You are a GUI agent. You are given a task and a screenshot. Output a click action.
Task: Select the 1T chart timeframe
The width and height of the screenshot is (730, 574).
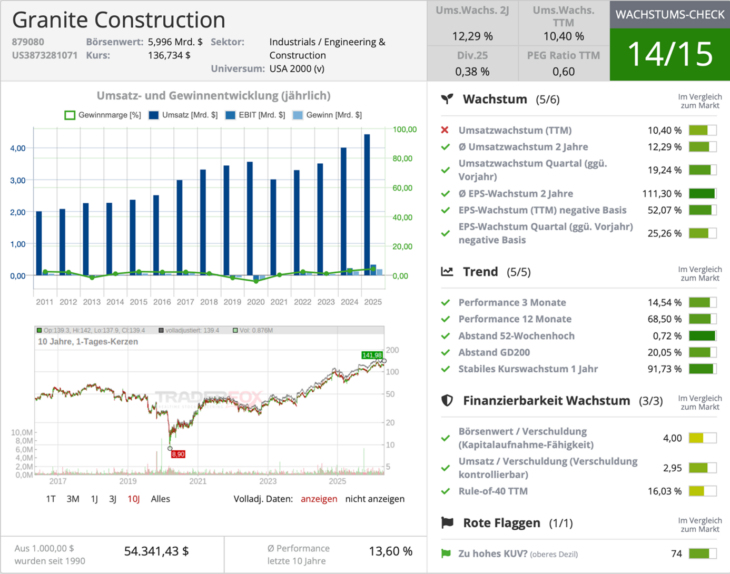(x=51, y=499)
